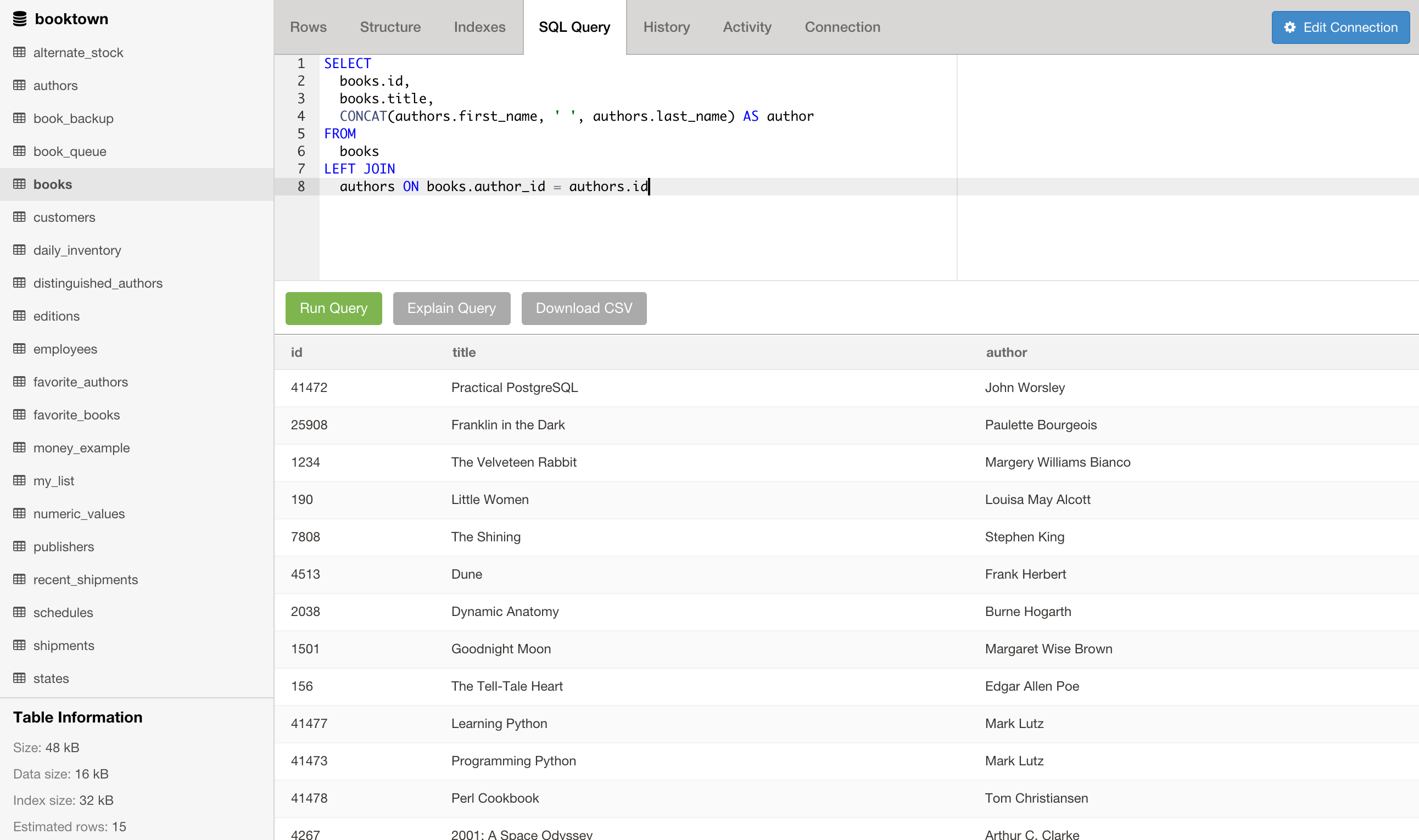The height and width of the screenshot is (840, 1419).
Task: Select the daily_inventory table
Action: point(77,250)
